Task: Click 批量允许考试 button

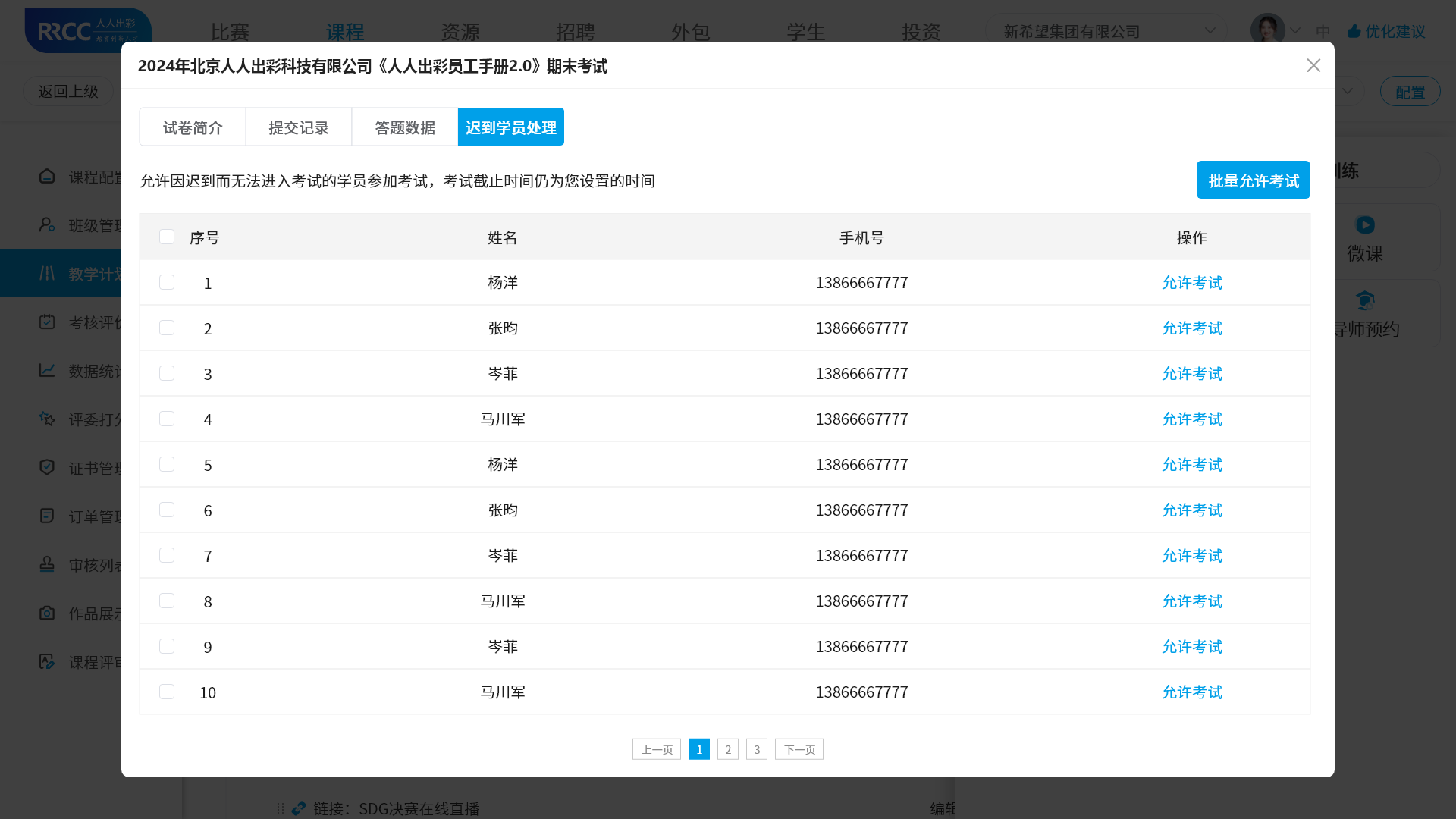Action: [x=1254, y=180]
